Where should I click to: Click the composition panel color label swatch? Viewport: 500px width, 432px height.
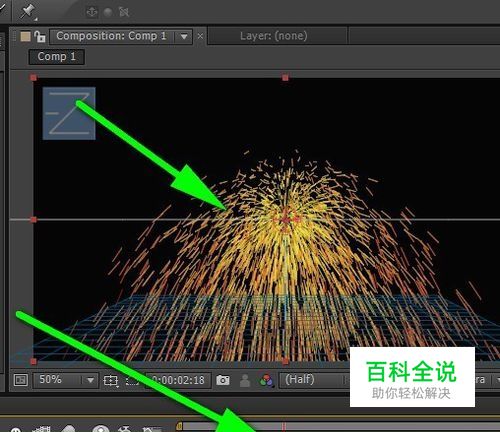pos(26,36)
